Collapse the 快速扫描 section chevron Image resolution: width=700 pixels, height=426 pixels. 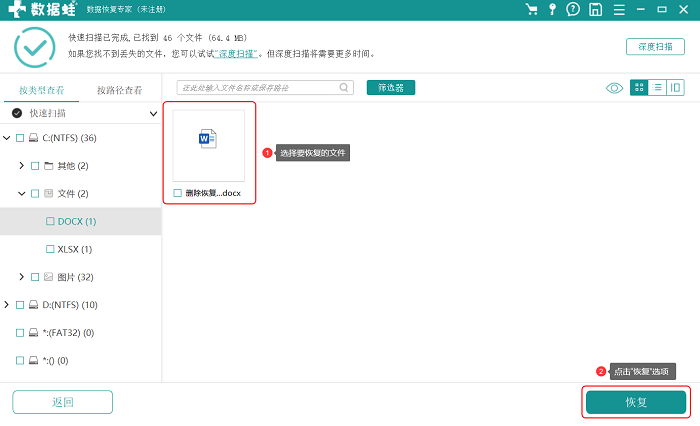pyautogui.click(x=153, y=113)
